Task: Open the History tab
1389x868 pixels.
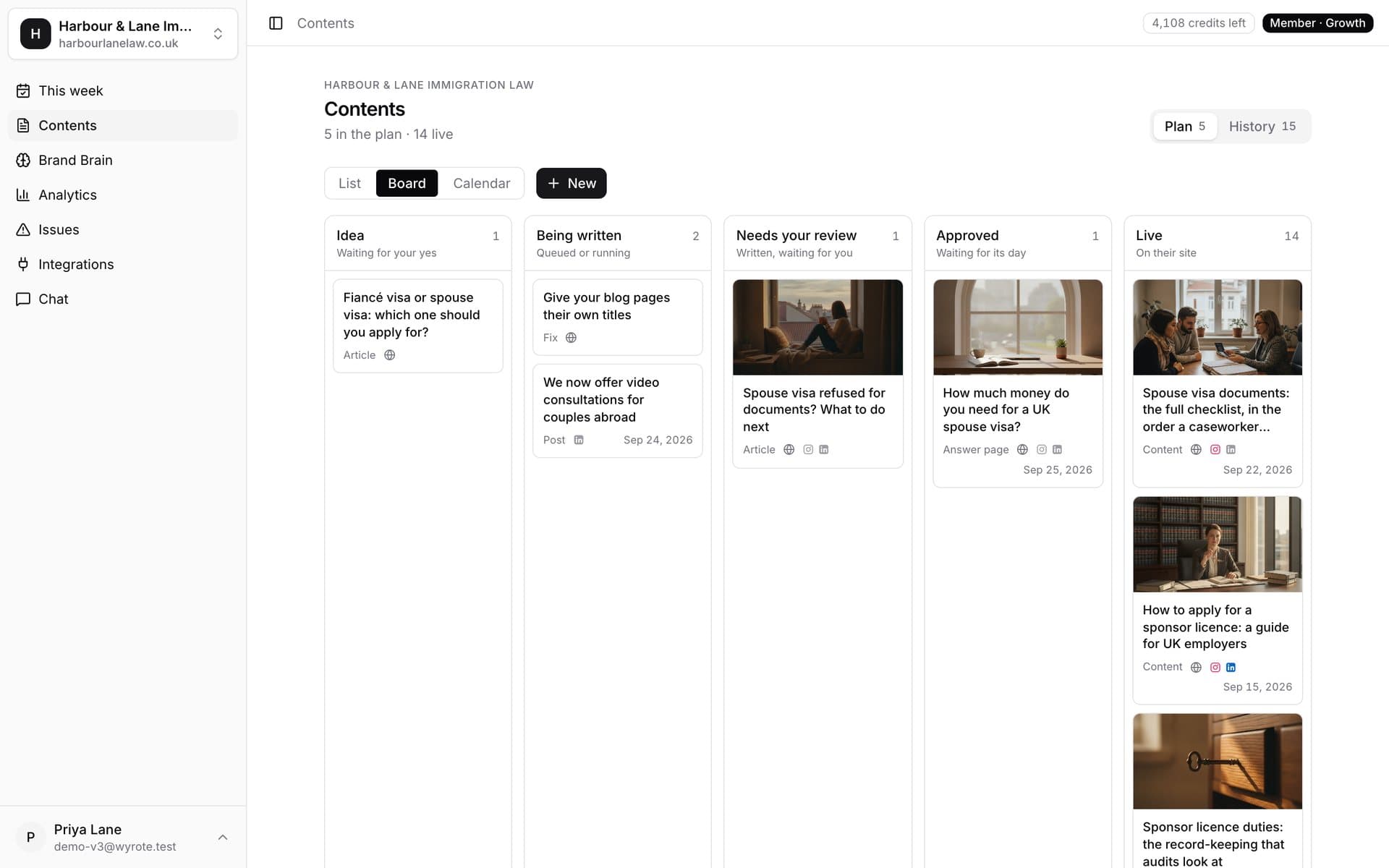Action: pos(1262,127)
